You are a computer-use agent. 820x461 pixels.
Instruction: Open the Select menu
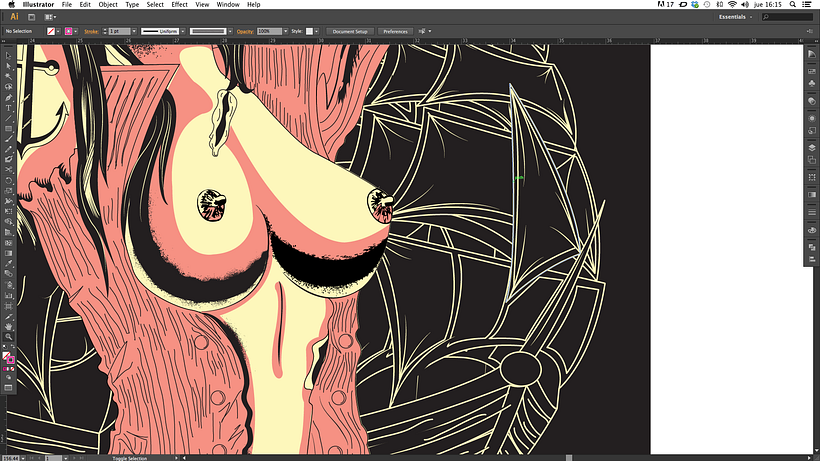point(155,4)
